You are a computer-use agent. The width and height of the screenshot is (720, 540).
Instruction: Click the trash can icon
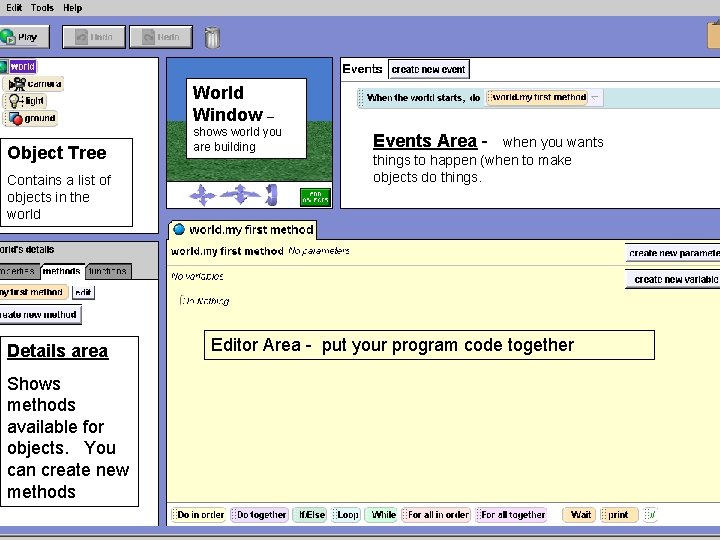tap(212, 37)
